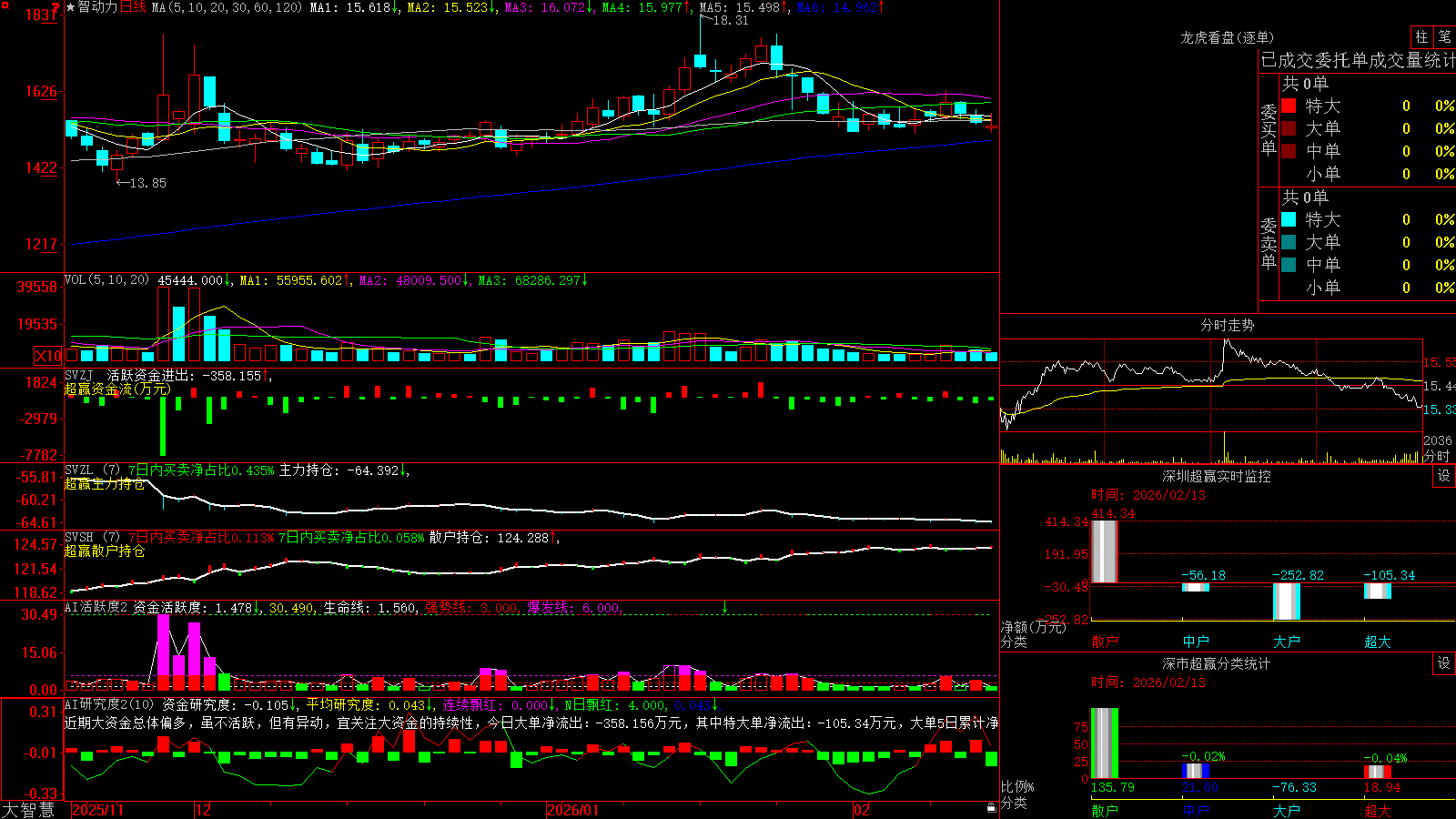Image resolution: width=1456 pixels, height=819 pixels.
Task: Select 散户 category in 深市超赢分类统计
Action: [x=1105, y=811]
